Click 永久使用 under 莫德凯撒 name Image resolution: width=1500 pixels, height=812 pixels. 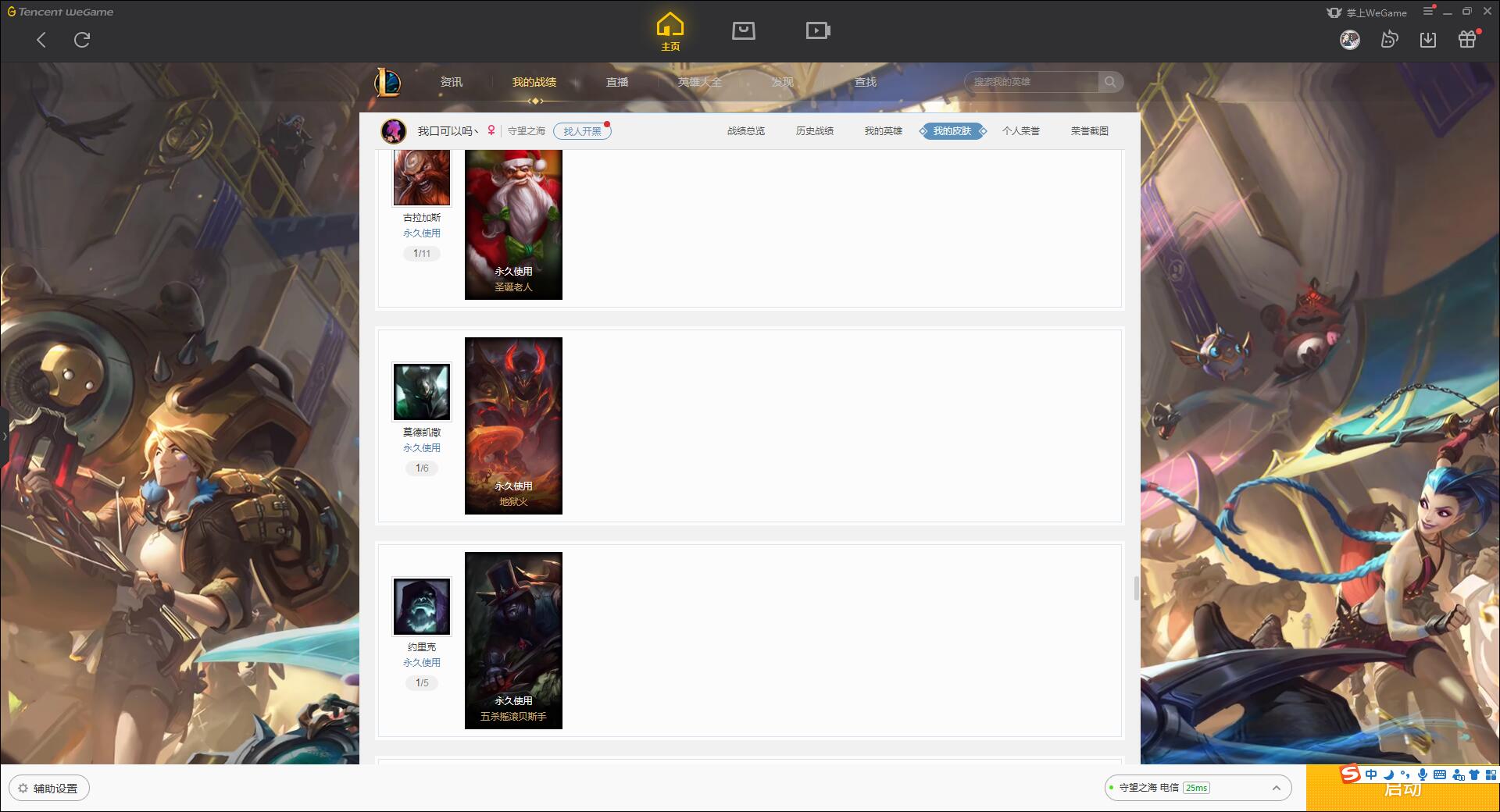click(422, 448)
